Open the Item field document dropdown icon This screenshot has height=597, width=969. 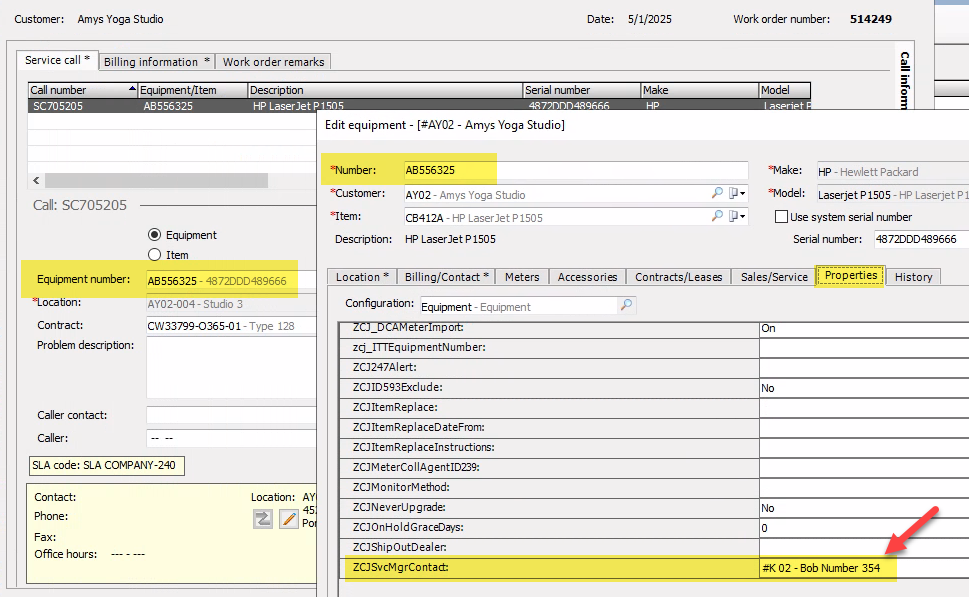click(737, 216)
